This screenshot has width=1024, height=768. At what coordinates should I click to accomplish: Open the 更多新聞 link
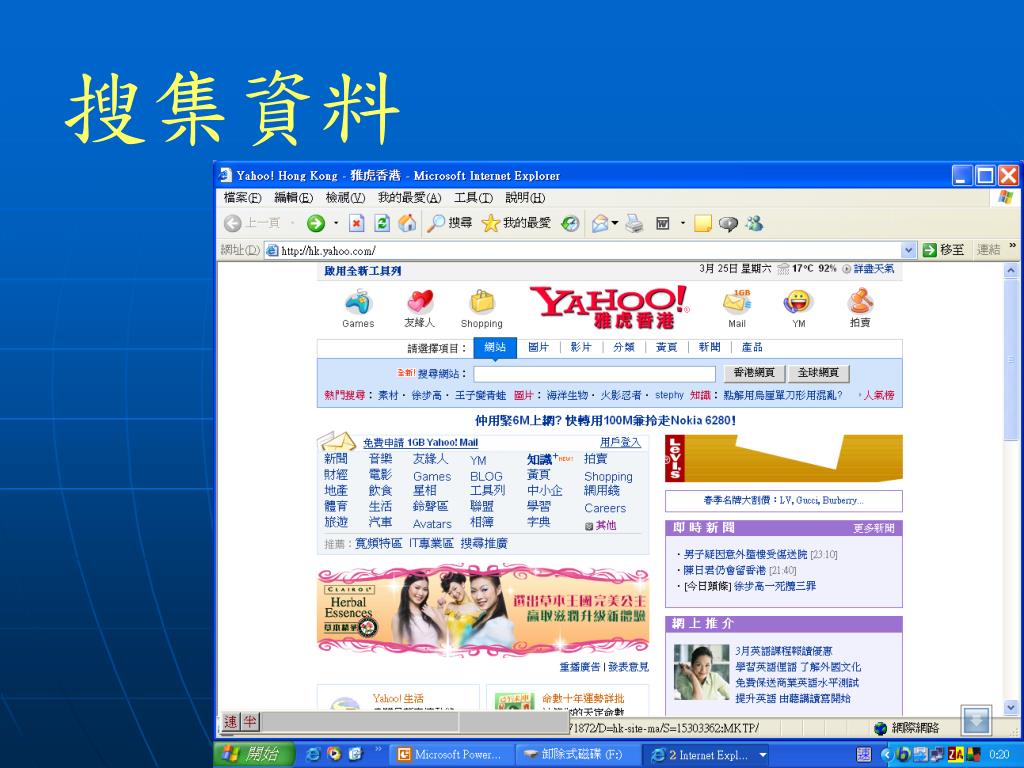(x=874, y=528)
